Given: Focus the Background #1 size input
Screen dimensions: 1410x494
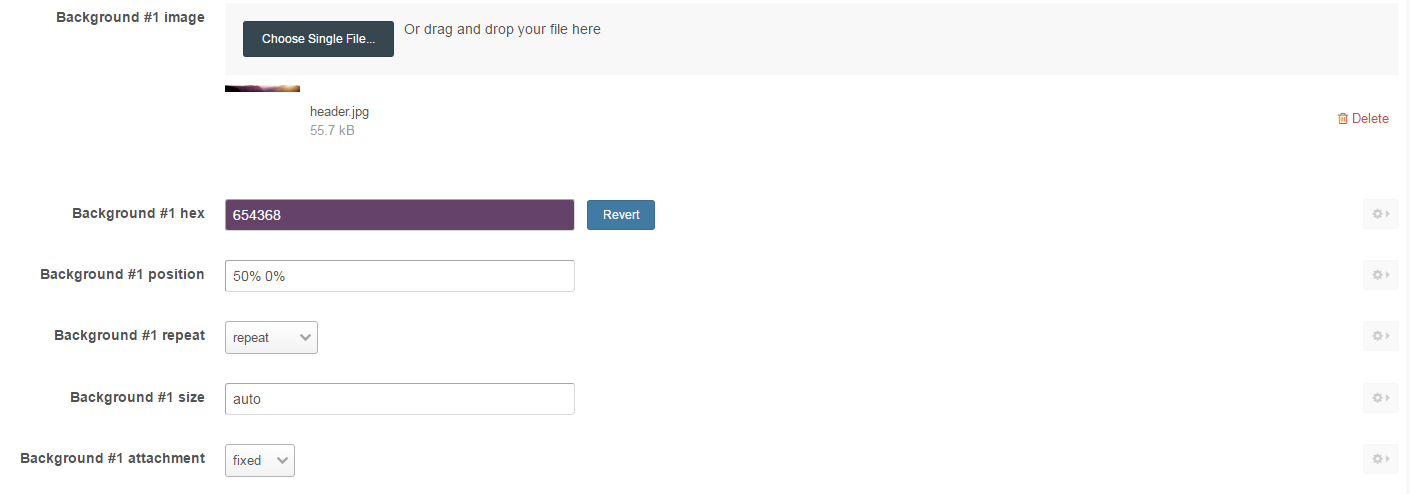Looking at the screenshot, I should click(x=399, y=399).
